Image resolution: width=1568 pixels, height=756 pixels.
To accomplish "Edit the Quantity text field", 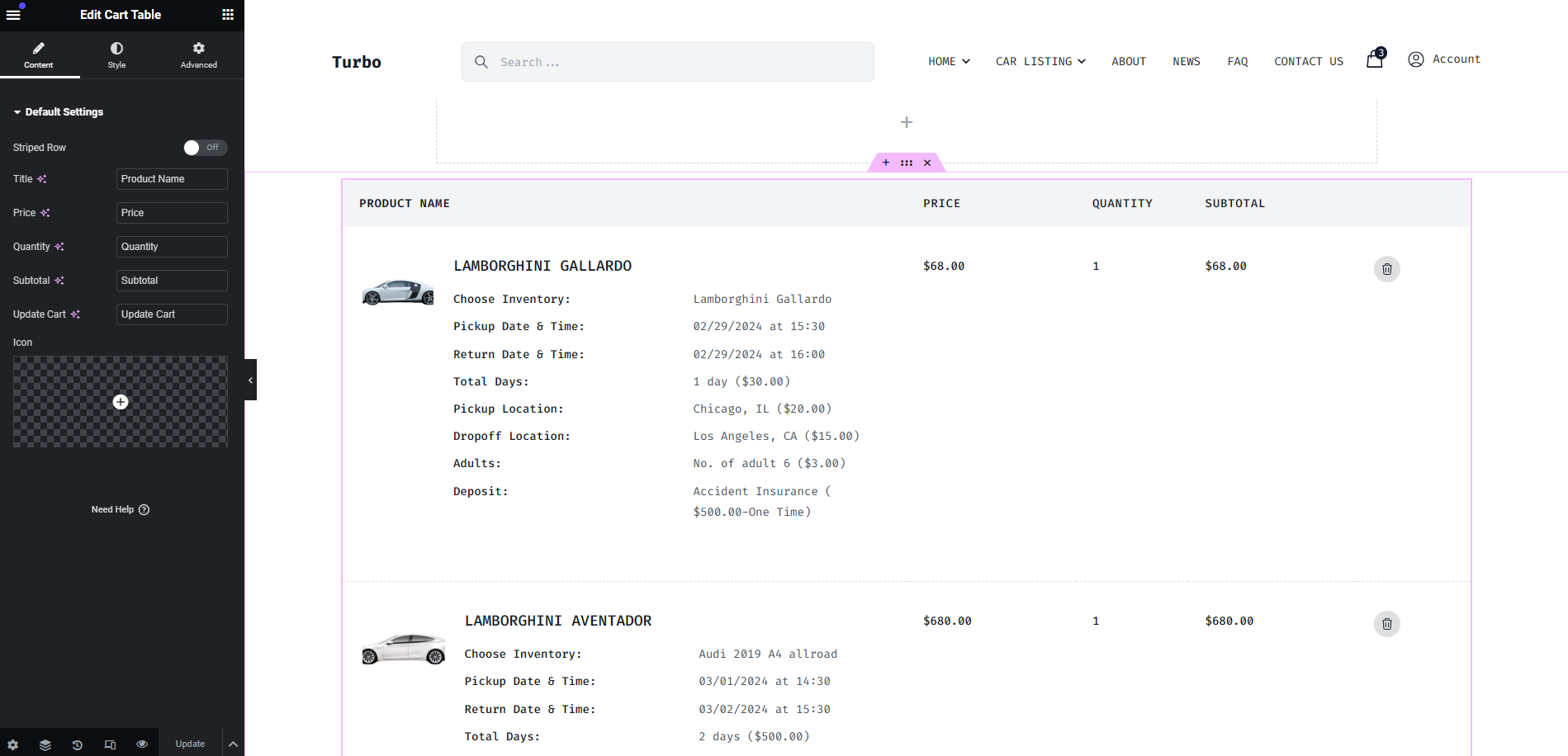I will [x=172, y=247].
